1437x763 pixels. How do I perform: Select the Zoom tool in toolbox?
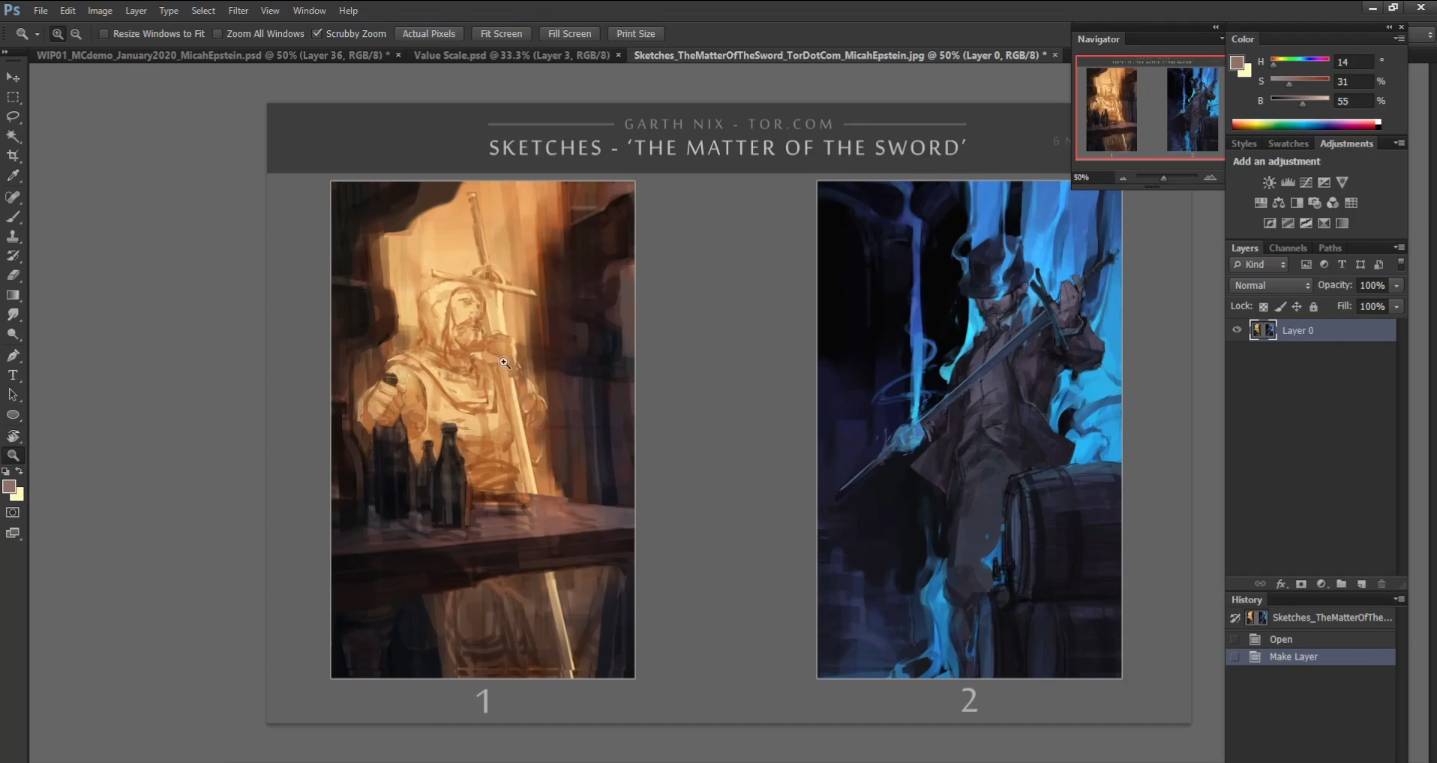(13, 455)
